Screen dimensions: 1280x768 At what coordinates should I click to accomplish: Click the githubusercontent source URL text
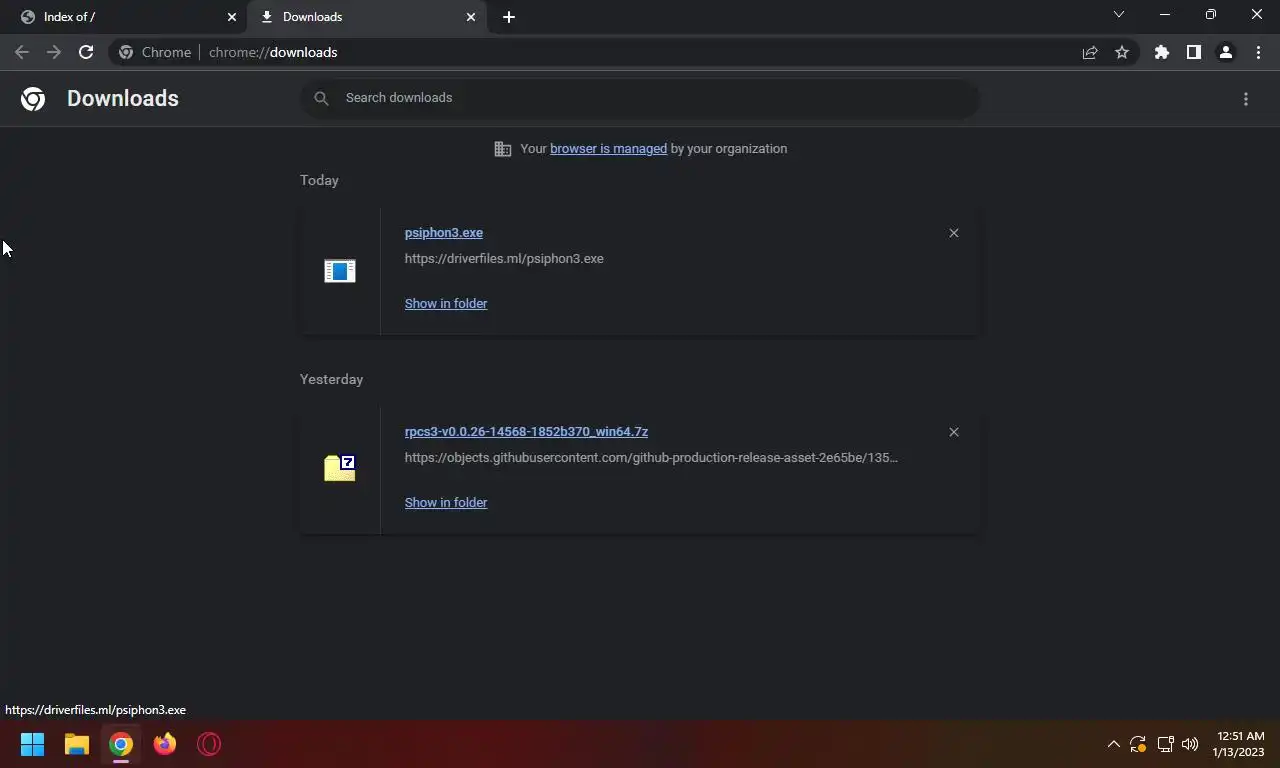[651, 458]
